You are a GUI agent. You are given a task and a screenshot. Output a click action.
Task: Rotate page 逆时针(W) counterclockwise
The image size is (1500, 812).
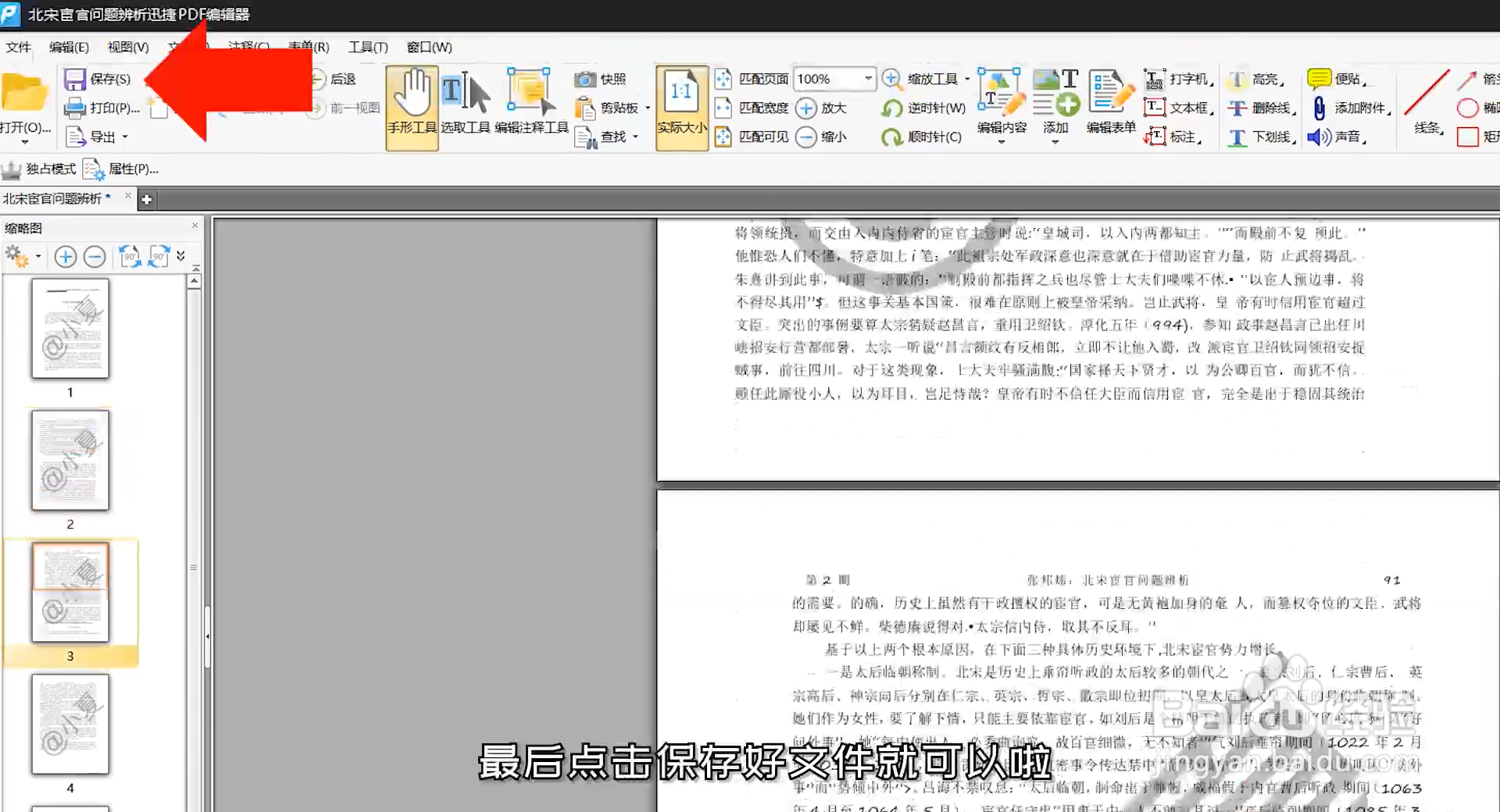pyautogui.click(x=923, y=108)
